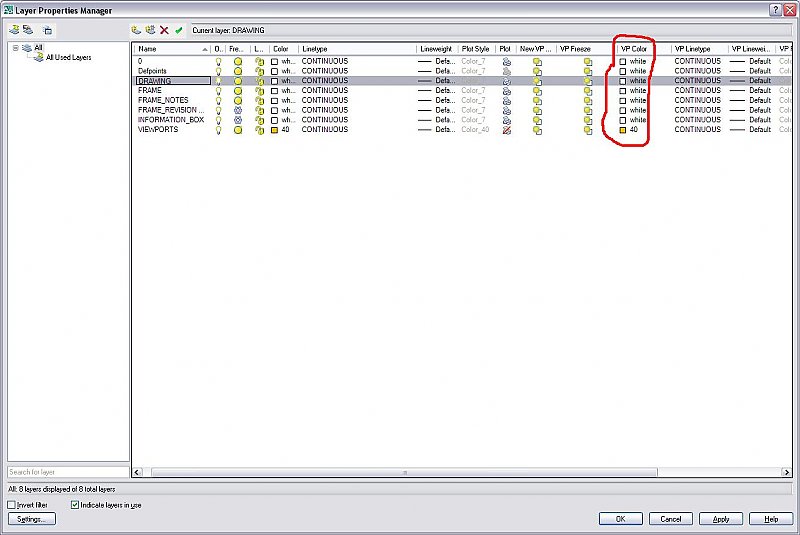Click the OK button
This screenshot has height=535, width=800.
[620, 519]
